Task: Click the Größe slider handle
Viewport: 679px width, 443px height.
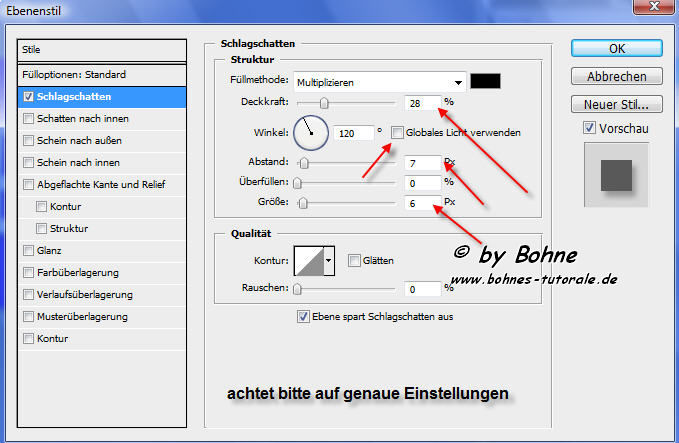Action: click(x=303, y=203)
